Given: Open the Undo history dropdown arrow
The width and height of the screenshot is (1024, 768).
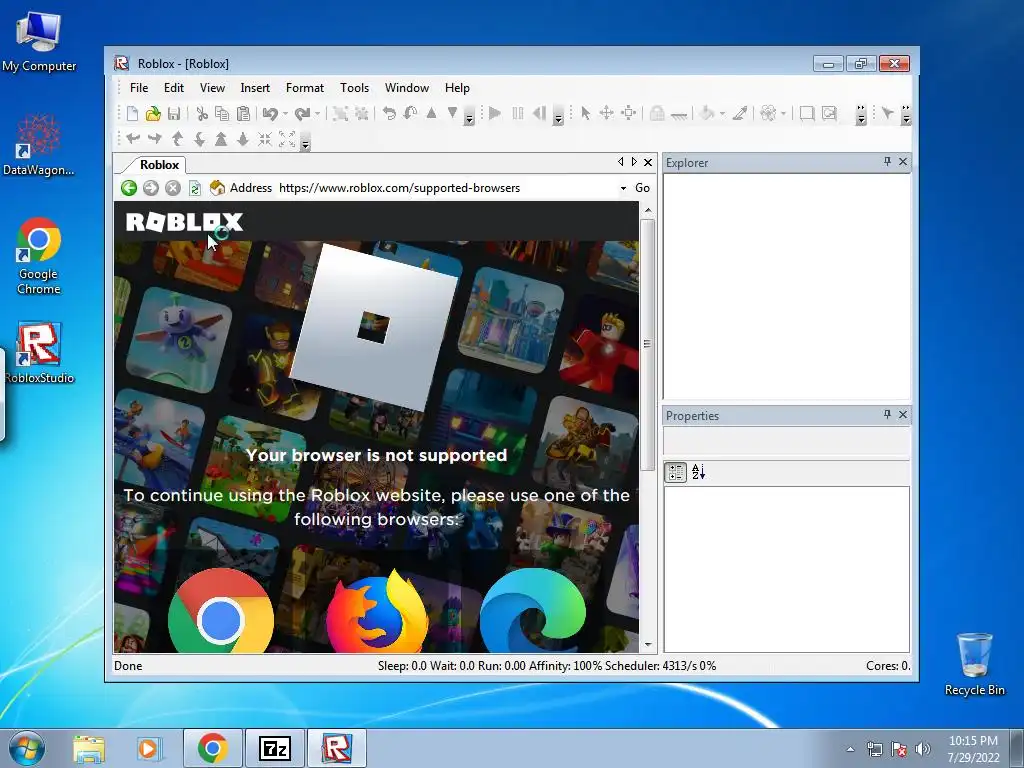Looking at the screenshot, I should point(285,114).
